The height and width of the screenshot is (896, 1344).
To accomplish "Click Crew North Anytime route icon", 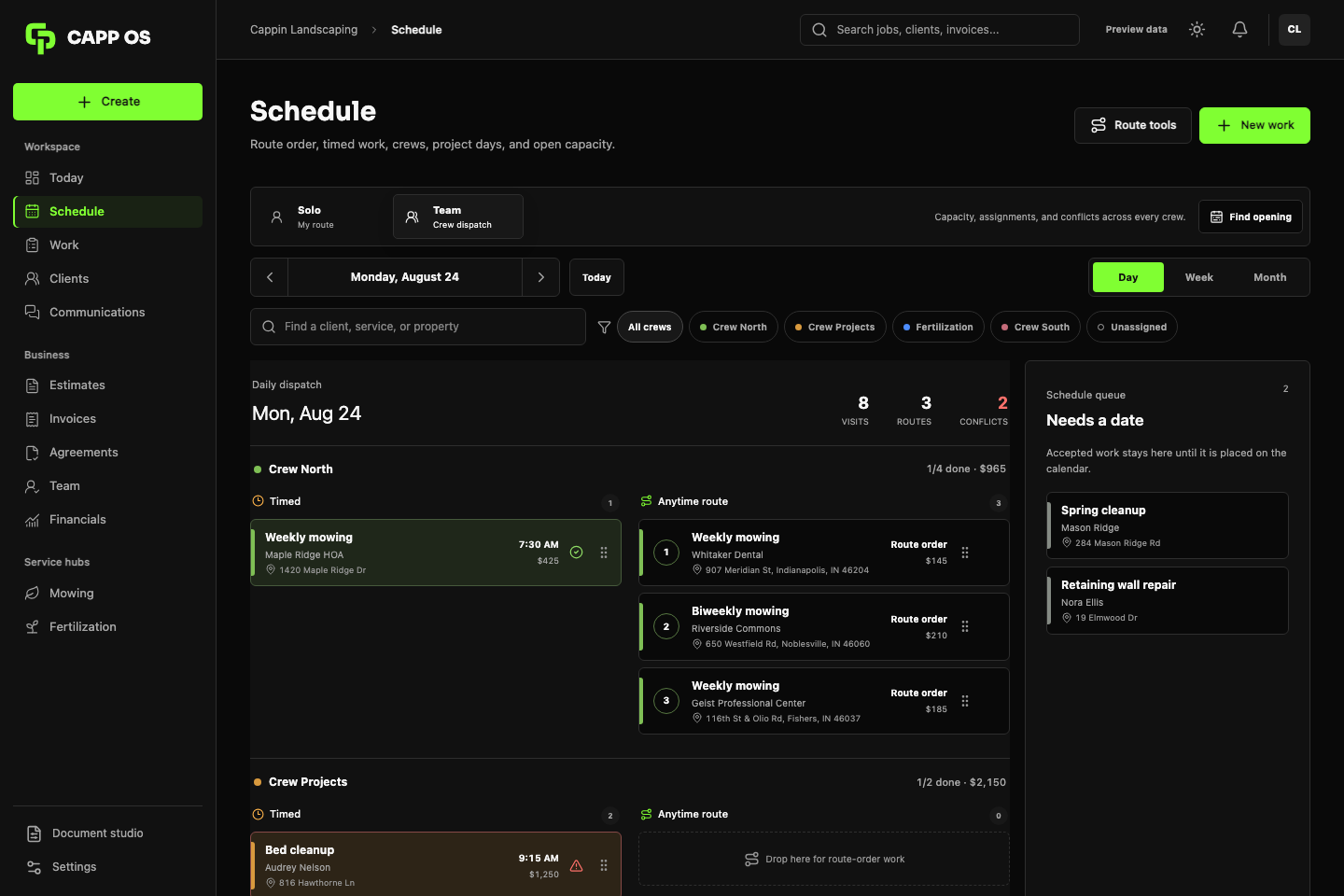I will 646,501.
